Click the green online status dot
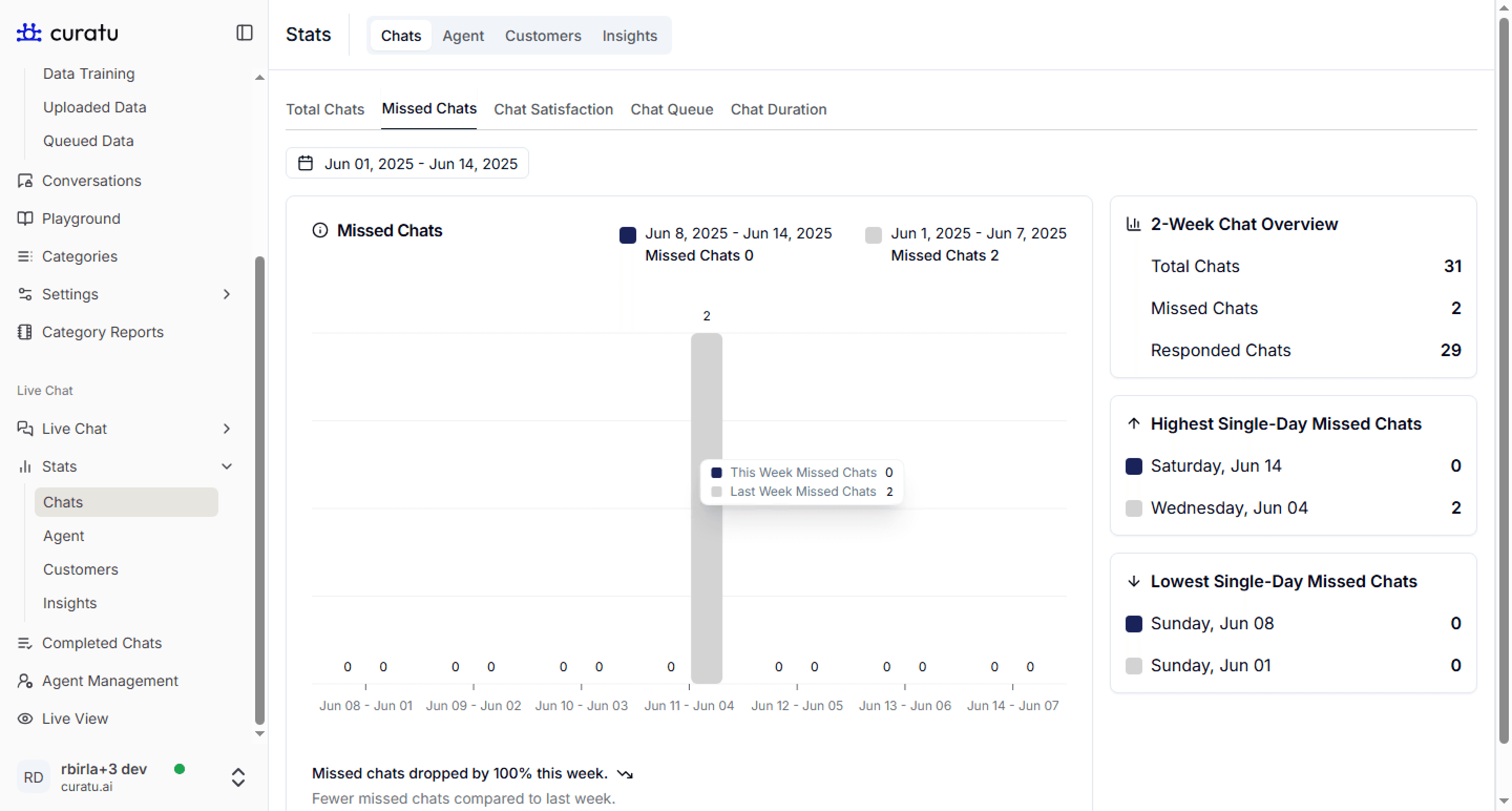1512x811 pixels. point(180,770)
